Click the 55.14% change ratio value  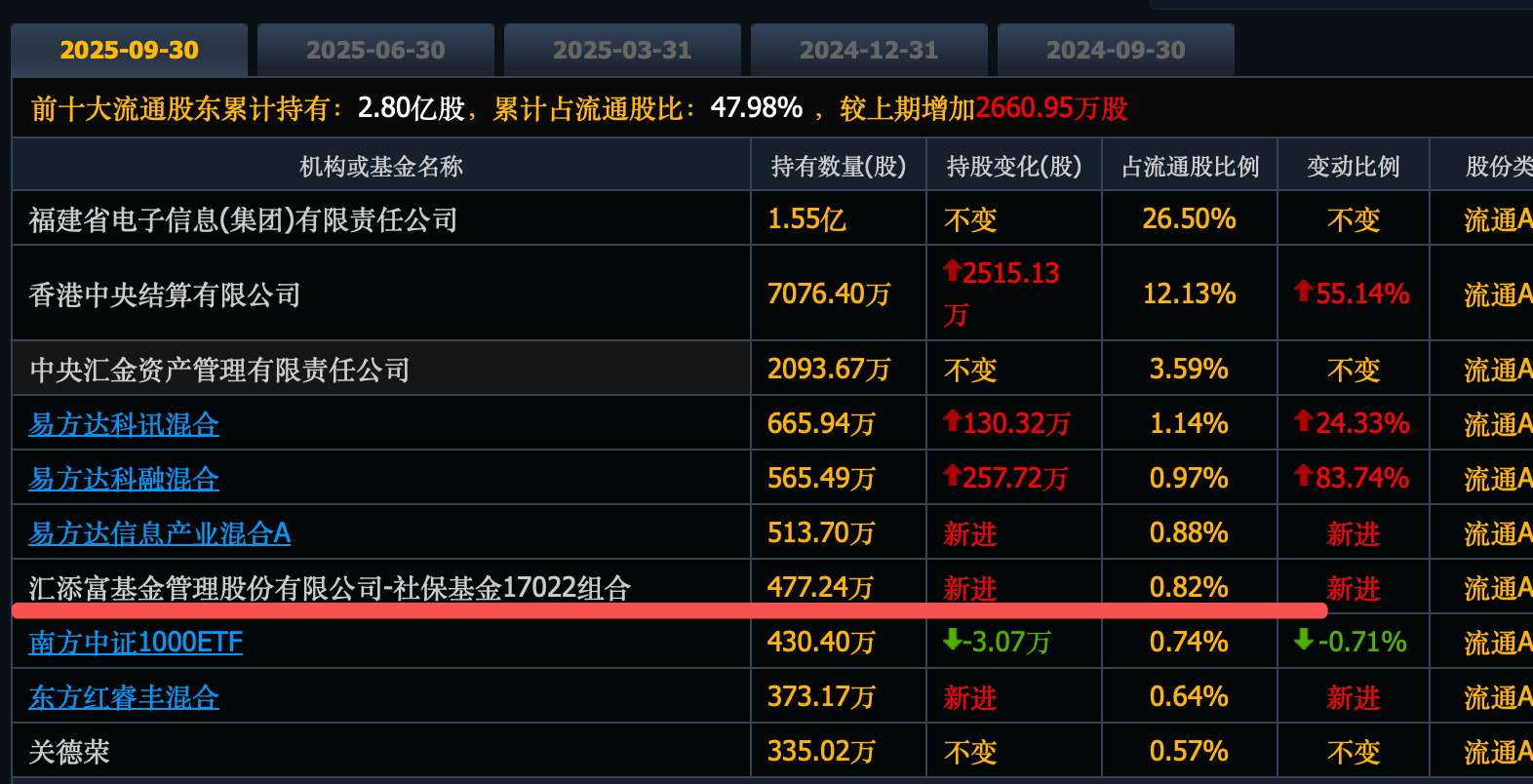(x=1353, y=294)
